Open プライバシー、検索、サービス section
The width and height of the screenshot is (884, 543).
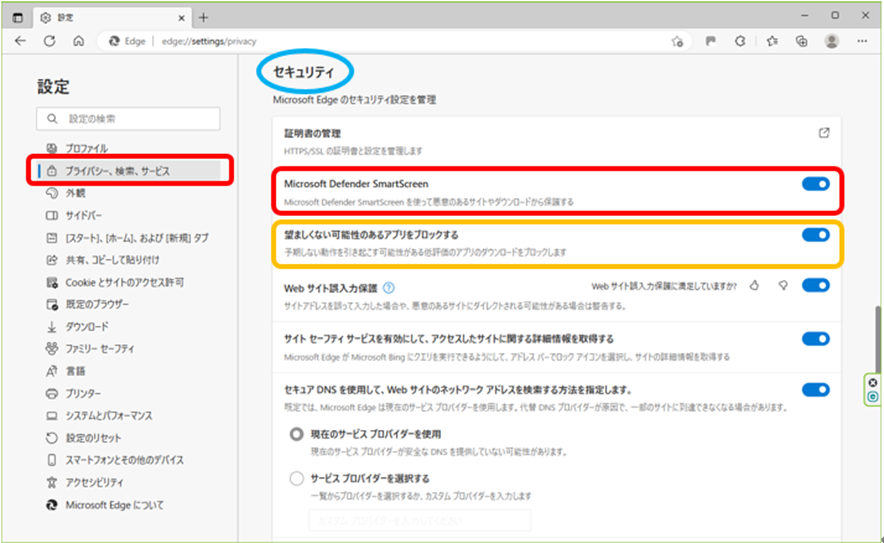click(129, 170)
